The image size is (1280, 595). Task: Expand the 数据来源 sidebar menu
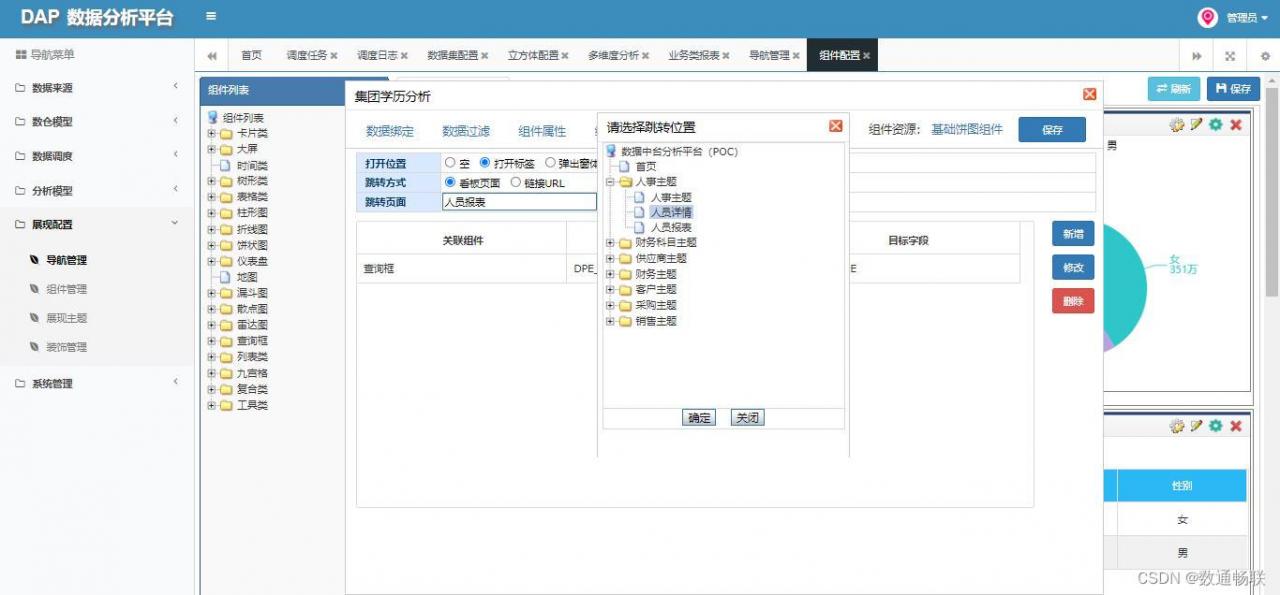(96, 88)
